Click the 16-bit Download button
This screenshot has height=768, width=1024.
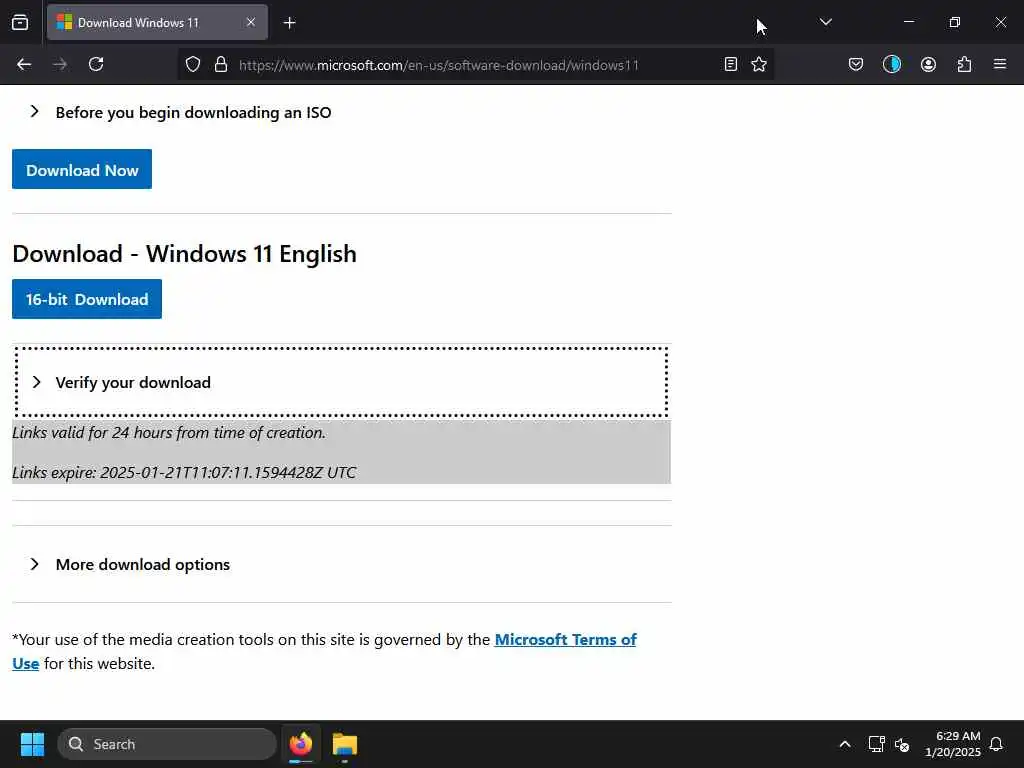[x=87, y=299]
